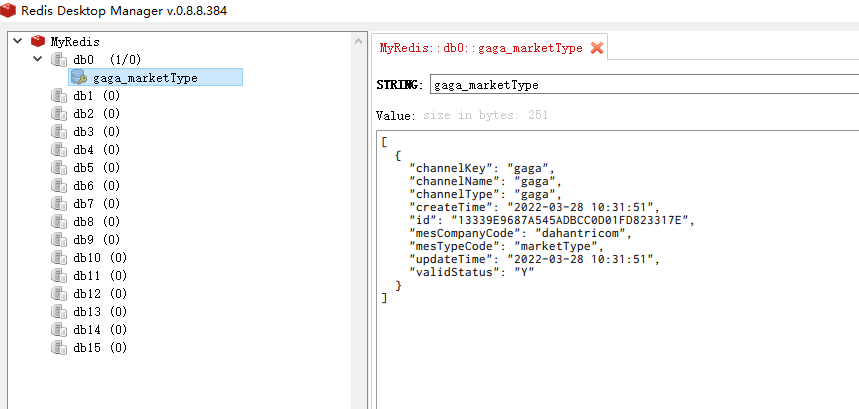This screenshot has width=859, height=409.
Task: Click the db13 database icon
Action: [x=59, y=312]
